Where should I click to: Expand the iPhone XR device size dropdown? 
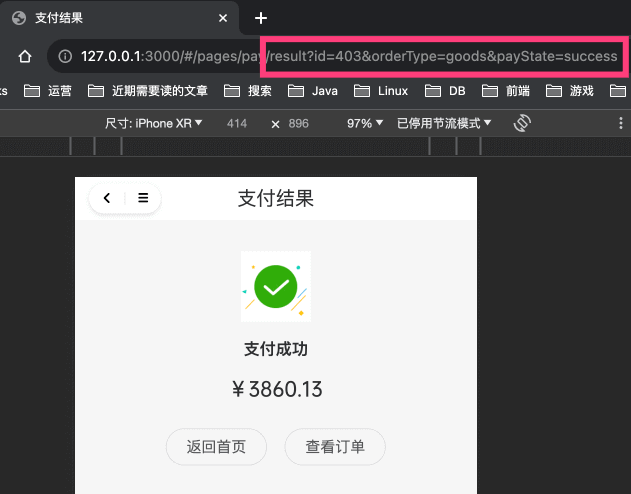tap(153, 123)
